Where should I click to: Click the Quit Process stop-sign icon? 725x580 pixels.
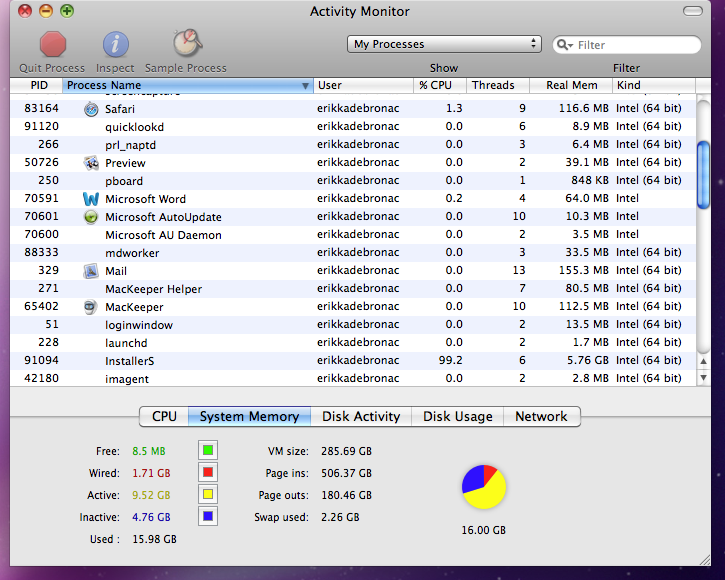pos(53,44)
